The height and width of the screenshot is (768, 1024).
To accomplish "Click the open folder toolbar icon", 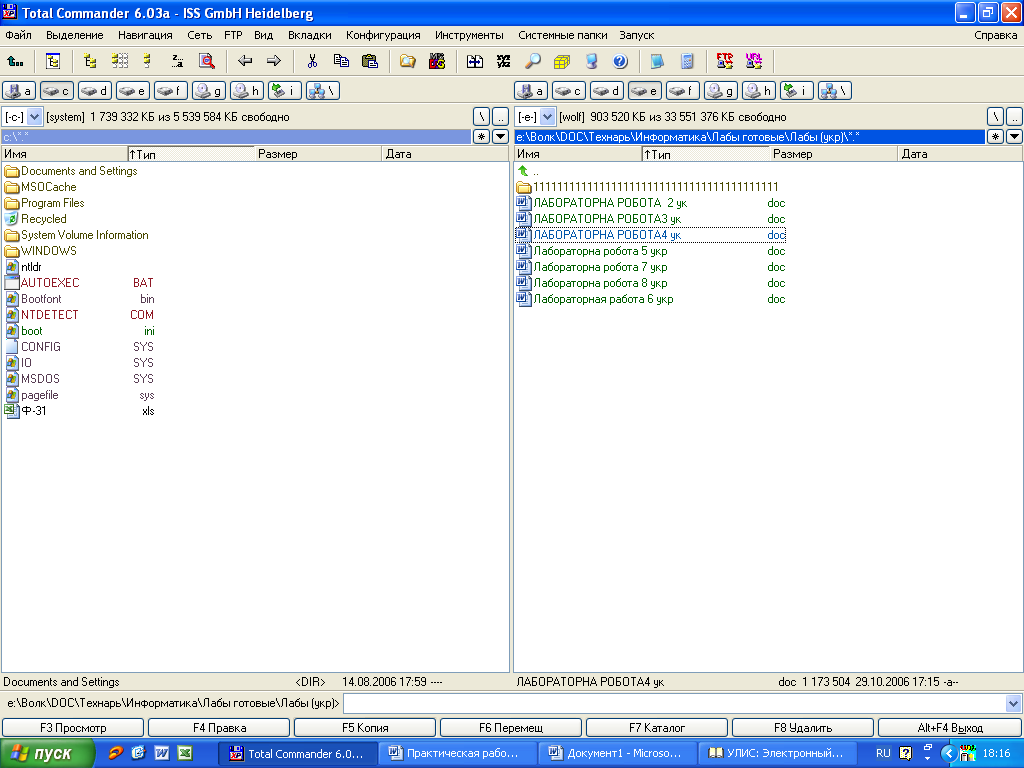I will pos(408,61).
